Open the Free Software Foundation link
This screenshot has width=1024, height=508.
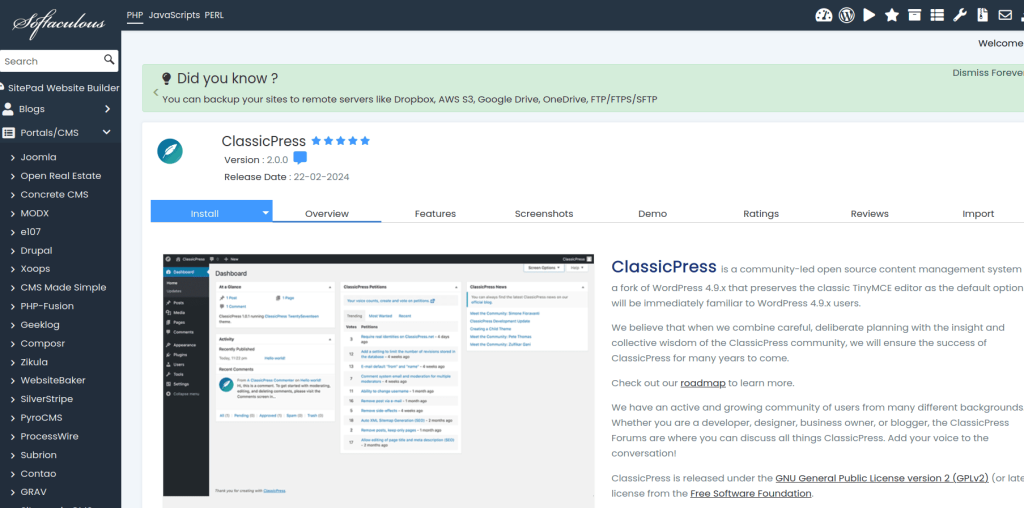pos(750,493)
